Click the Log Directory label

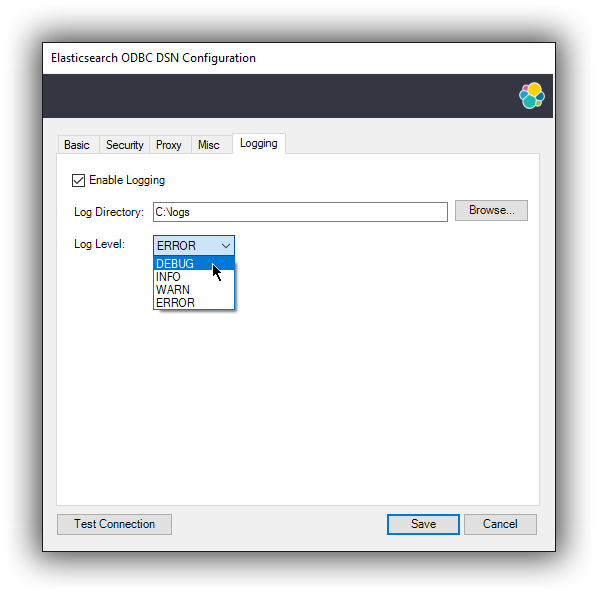click(109, 212)
